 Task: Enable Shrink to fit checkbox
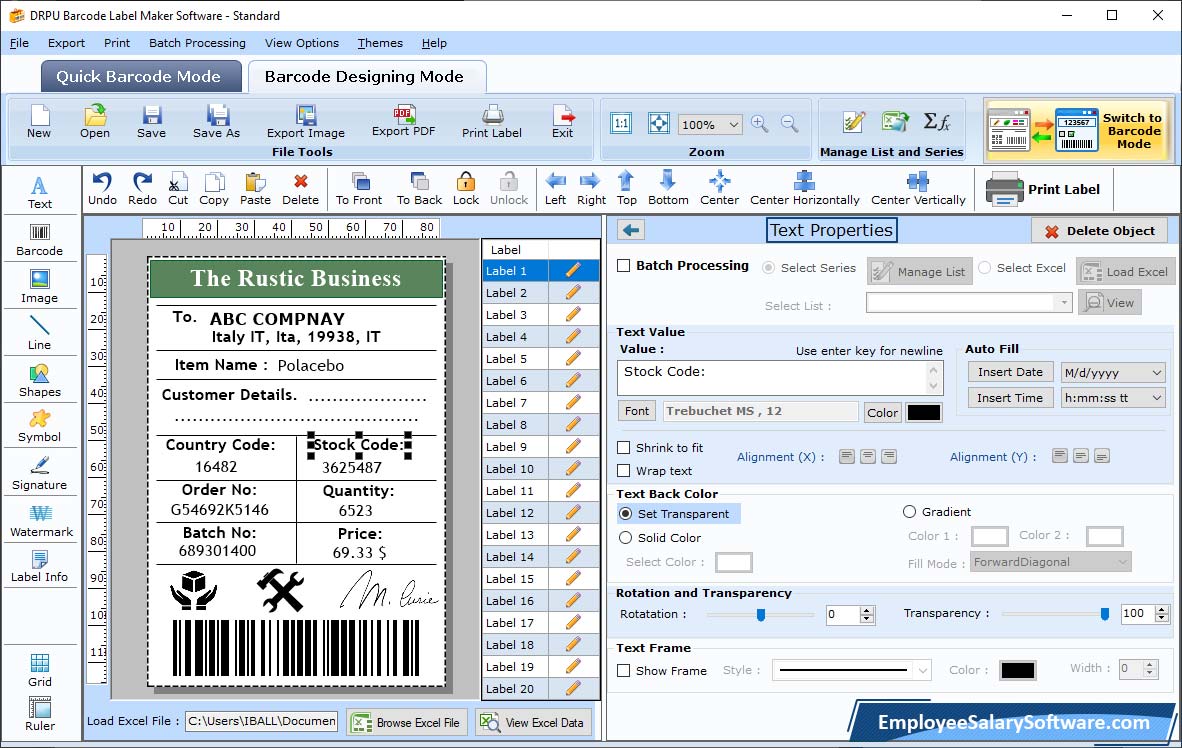[623, 448]
